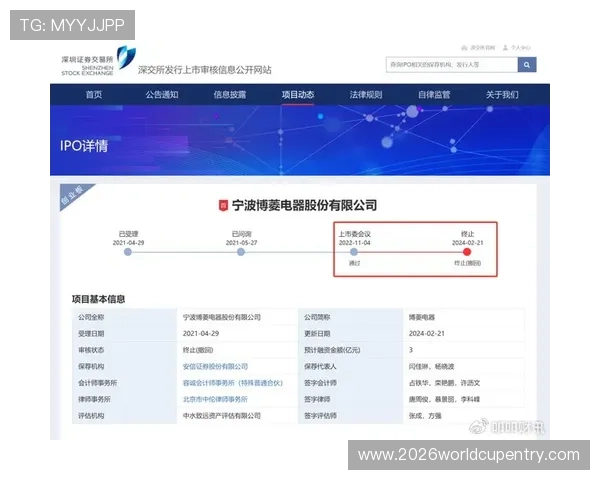
Task: Select the 更新日期 value 2024-02-21 in the table
Action: point(427,333)
